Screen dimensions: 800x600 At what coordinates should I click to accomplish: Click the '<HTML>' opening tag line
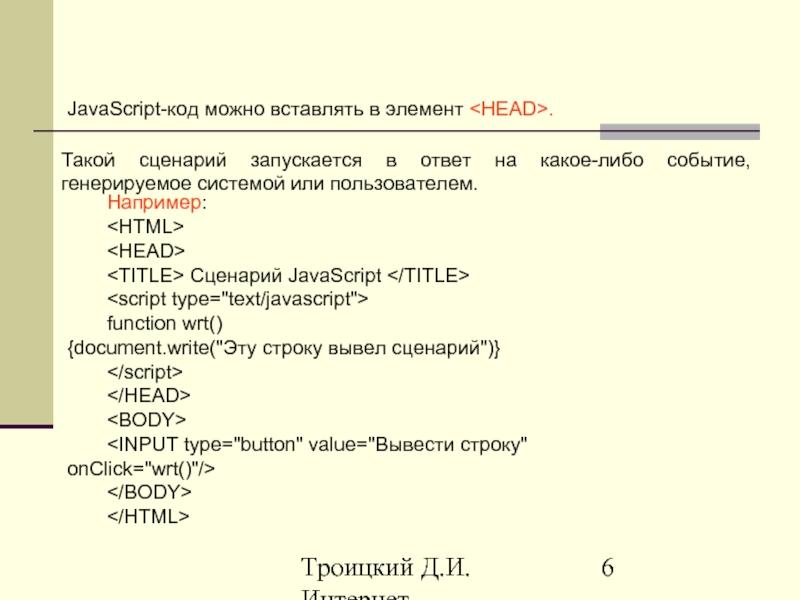[145, 227]
